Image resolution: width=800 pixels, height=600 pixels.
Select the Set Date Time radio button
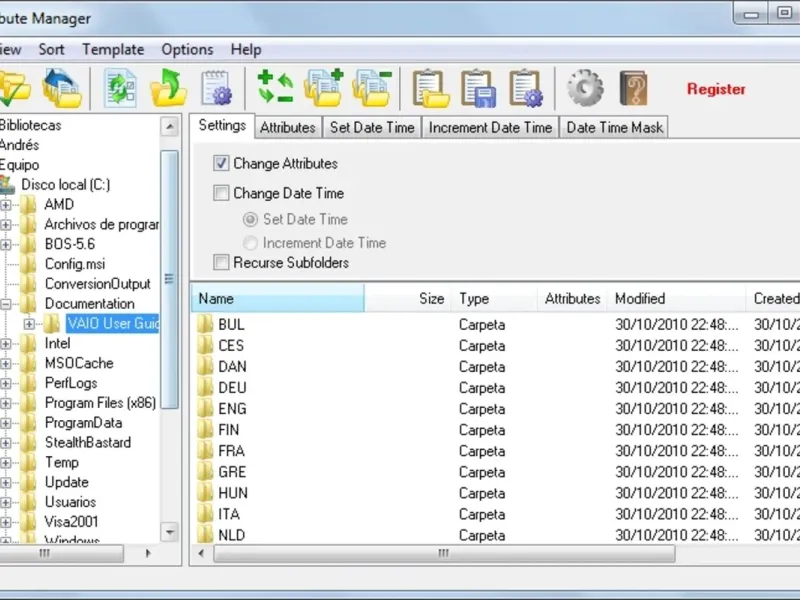(250, 219)
